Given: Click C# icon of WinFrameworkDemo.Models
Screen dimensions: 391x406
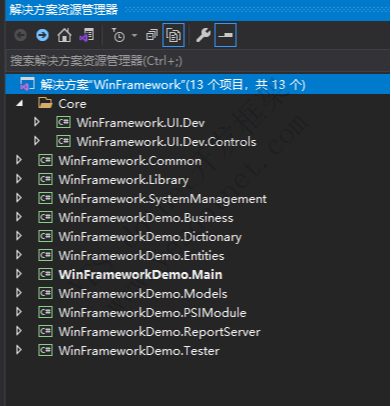Looking at the screenshot, I should coord(45,293).
